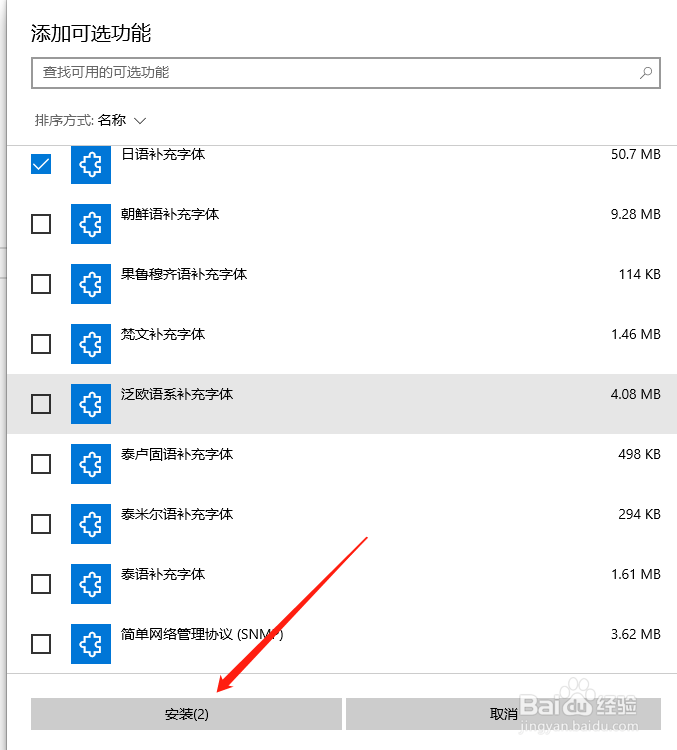
Task: Select the 果鲁穆齐语补充字体 item name
Action: [x=184, y=274]
